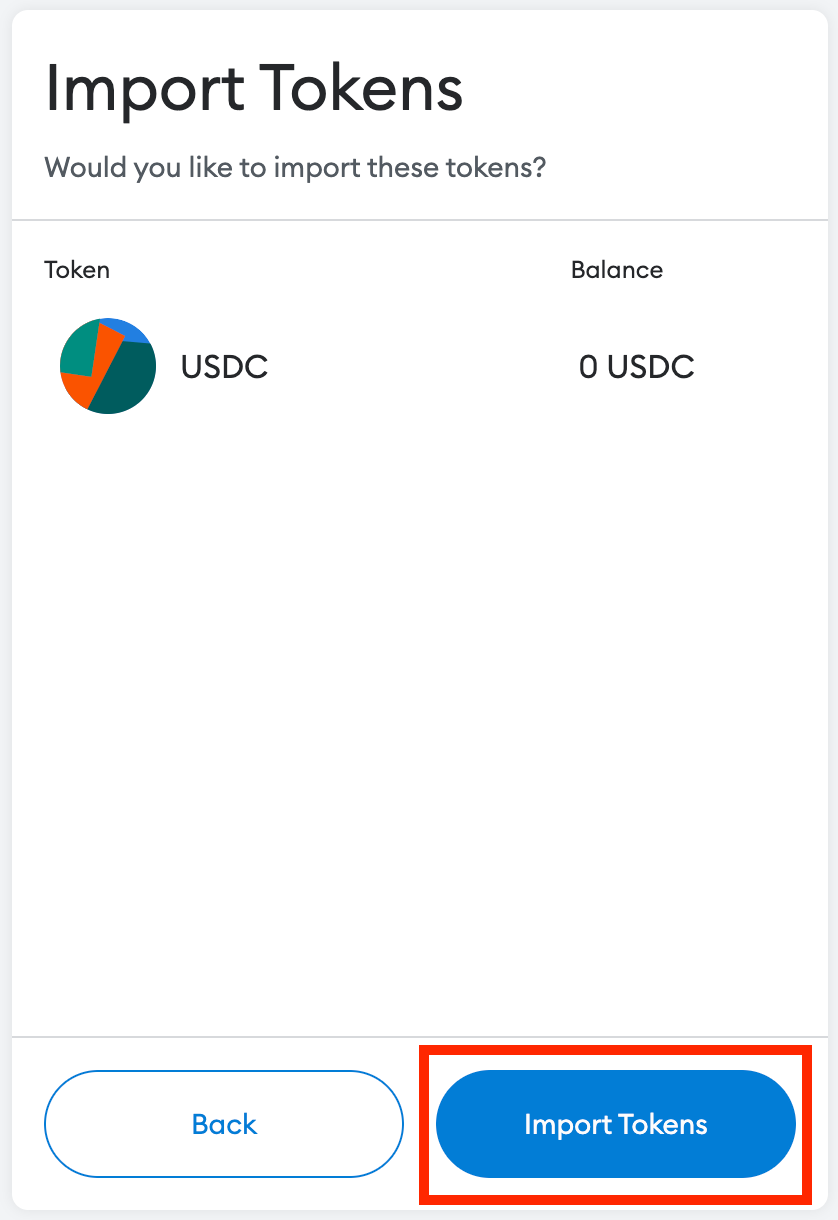Go back using the Back button

(224, 1124)
